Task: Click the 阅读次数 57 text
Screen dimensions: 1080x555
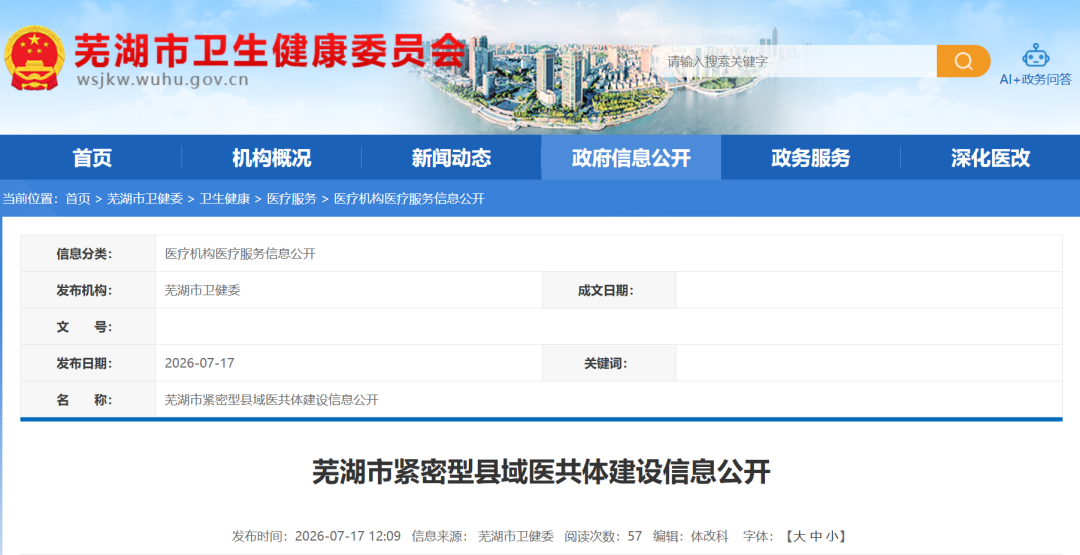Action: coord(603,536)
